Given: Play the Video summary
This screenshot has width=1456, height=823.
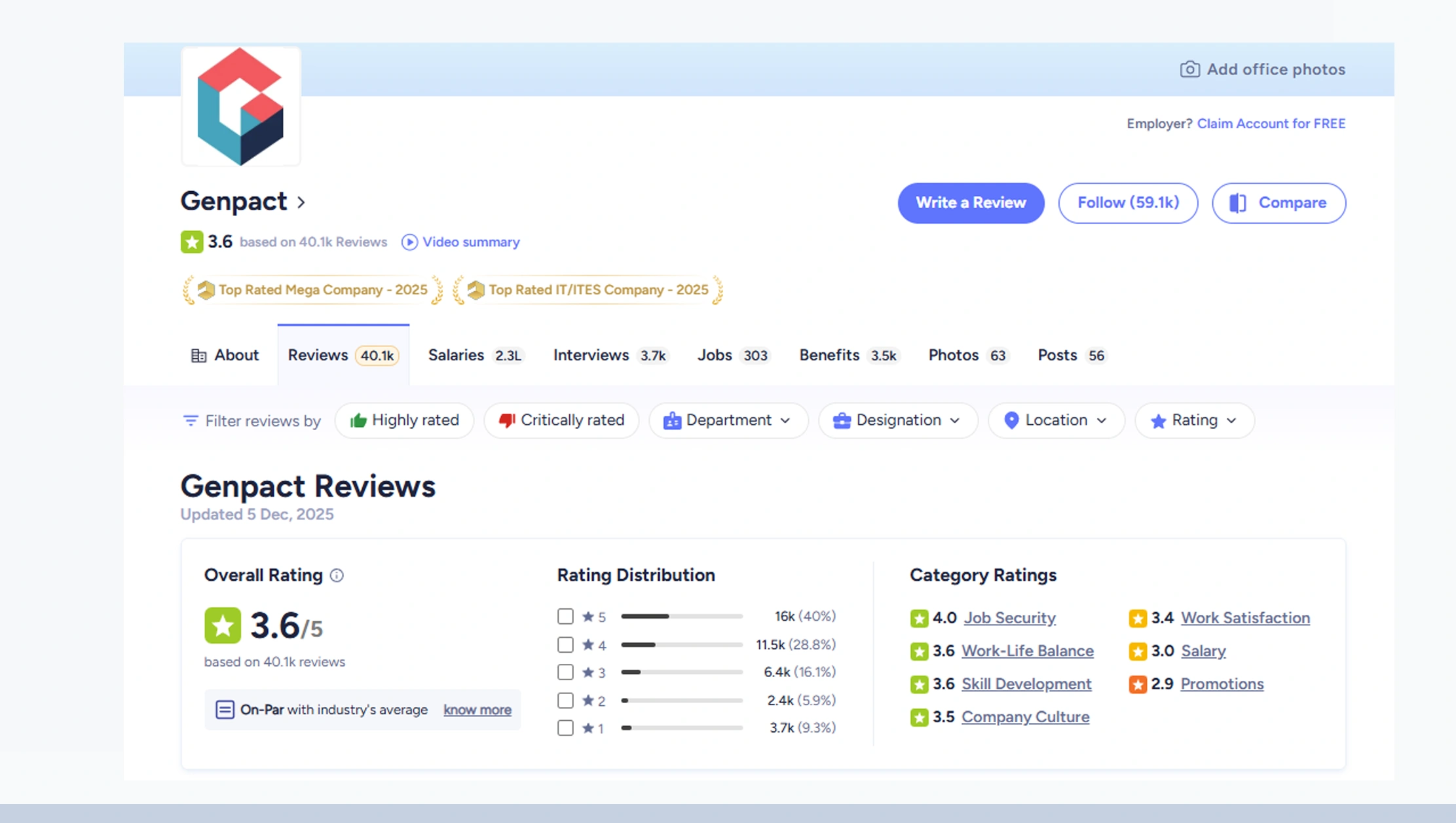Looking at the screenshot, I should [x=409, y=242].
